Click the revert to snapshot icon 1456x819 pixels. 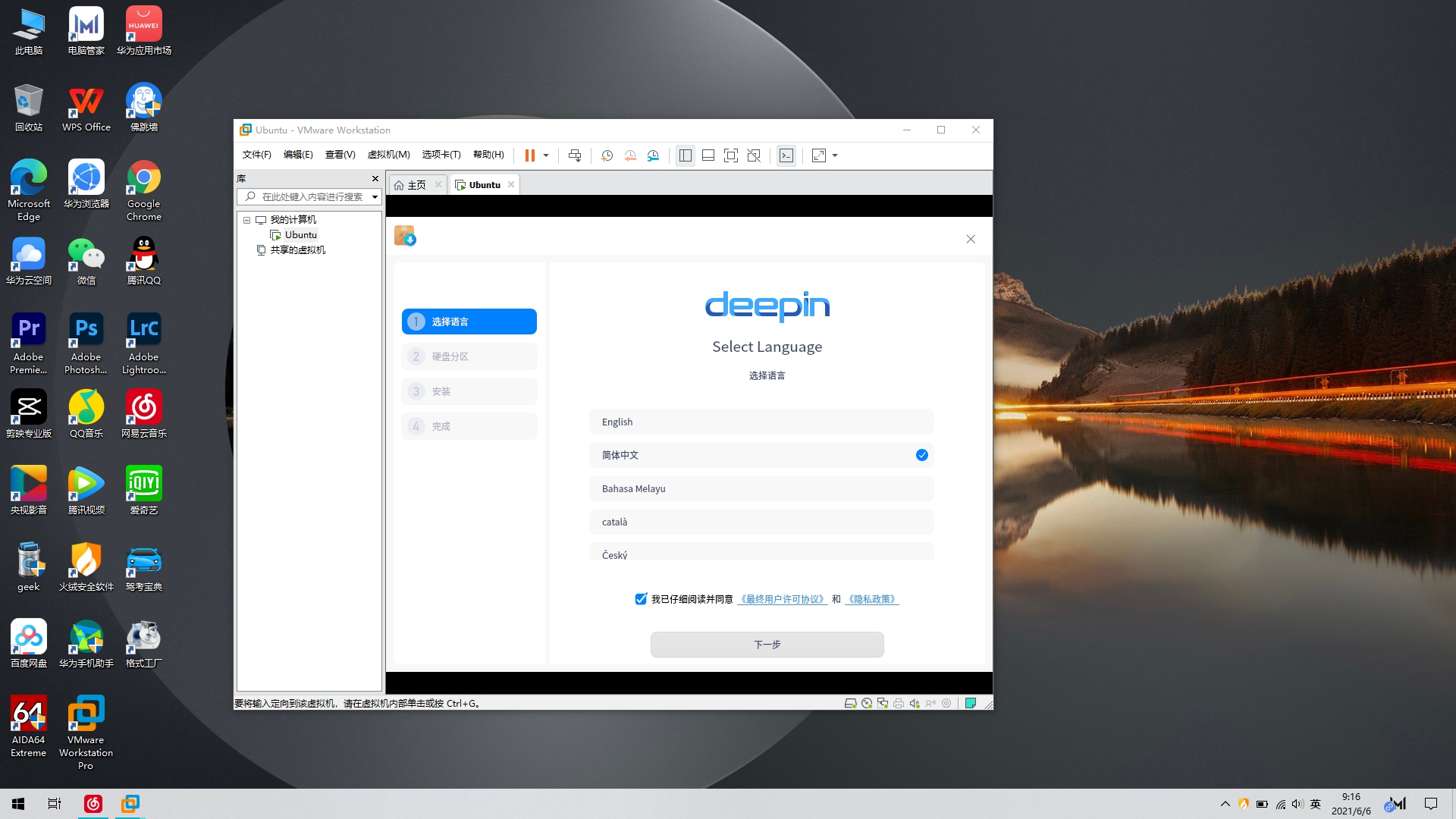click(630, 155)
